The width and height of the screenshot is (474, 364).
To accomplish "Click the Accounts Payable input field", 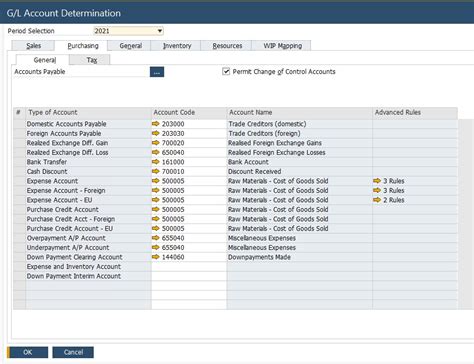I will [x=108, y=72].
